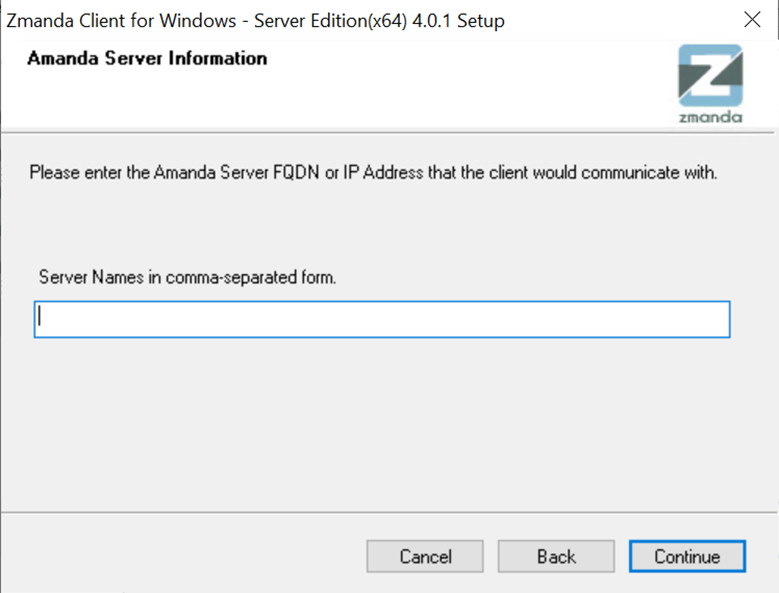
Task: Click Continue to proceed with setup
Action: [687, 556]
